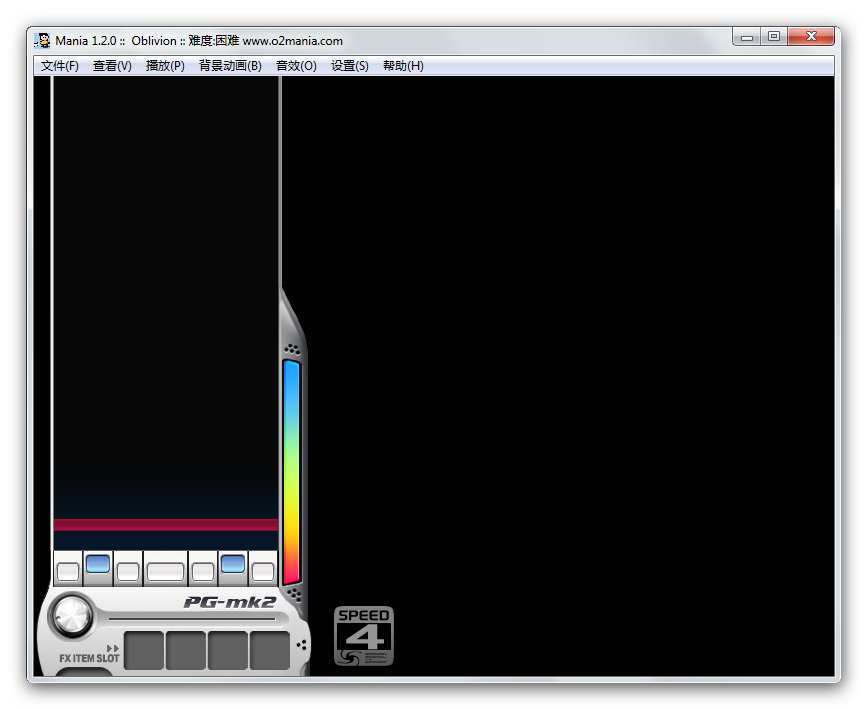The height and width of the screenshot is (710, 868).
Task: Expand the 背景动画(B) menu
Action: [230, 66]
